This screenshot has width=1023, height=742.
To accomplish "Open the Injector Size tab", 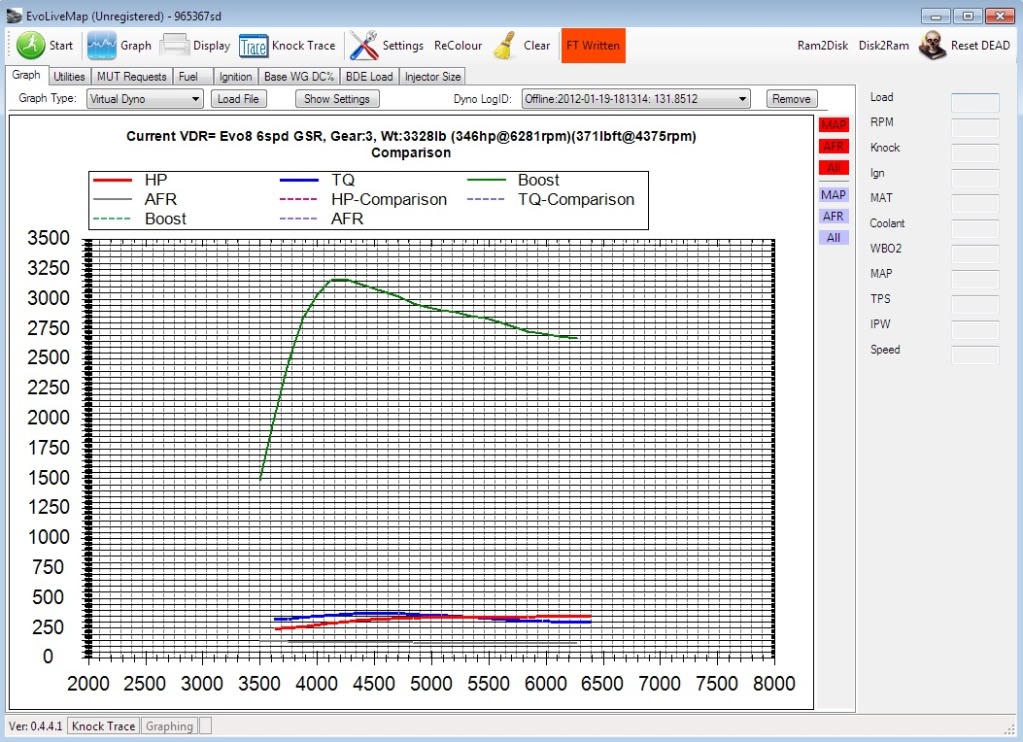I will pyautogui.click(x=433, y=76).
